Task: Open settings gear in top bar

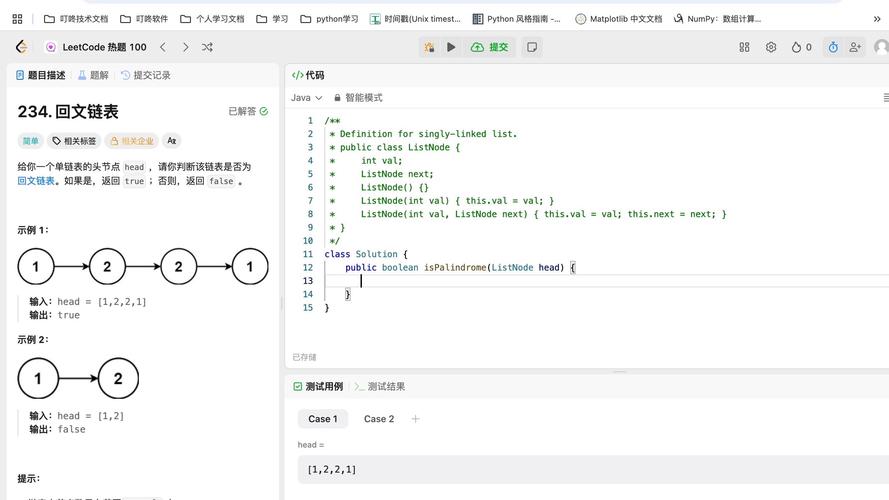Action: (x=771, y=47)
